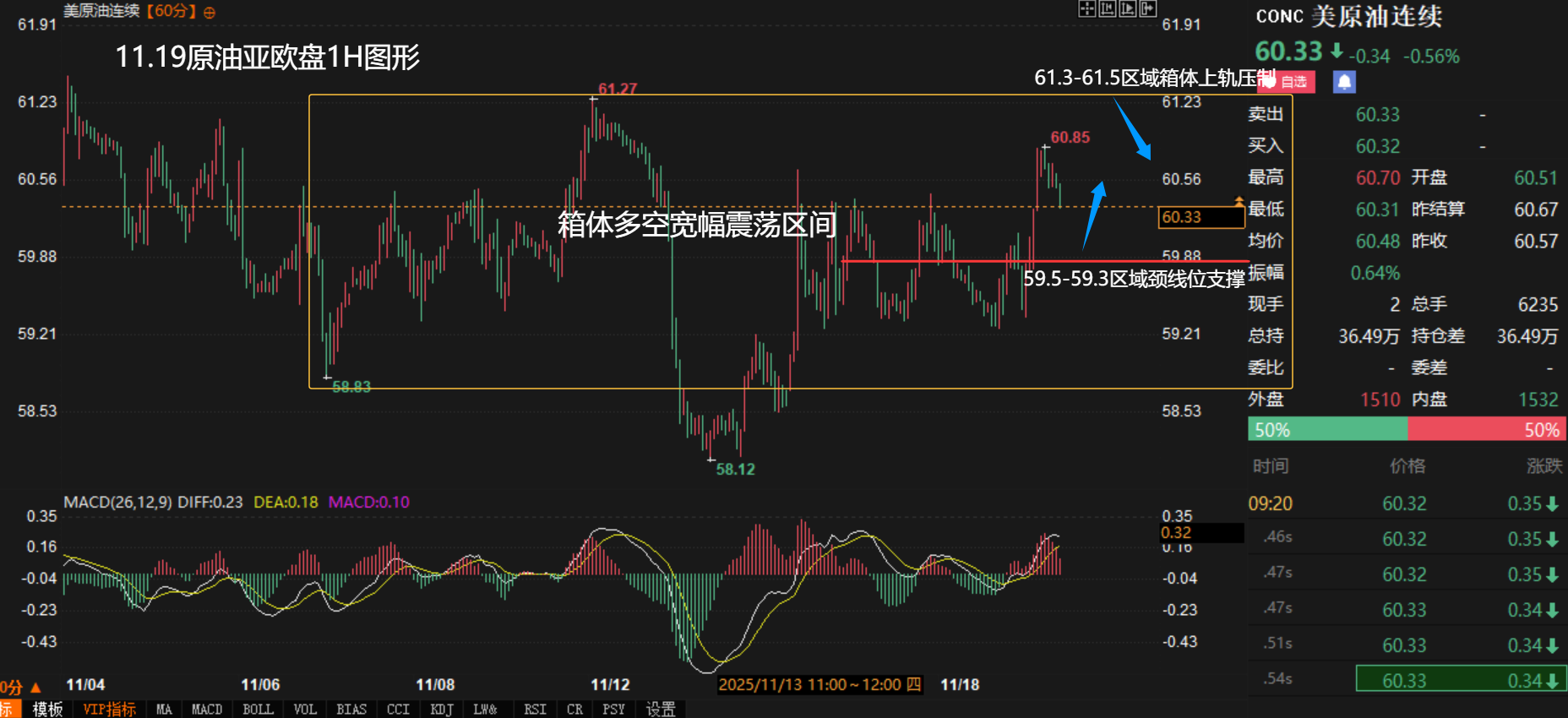Open the 【60分】 timeframe label
The image size is (1568, 718).
171,12
